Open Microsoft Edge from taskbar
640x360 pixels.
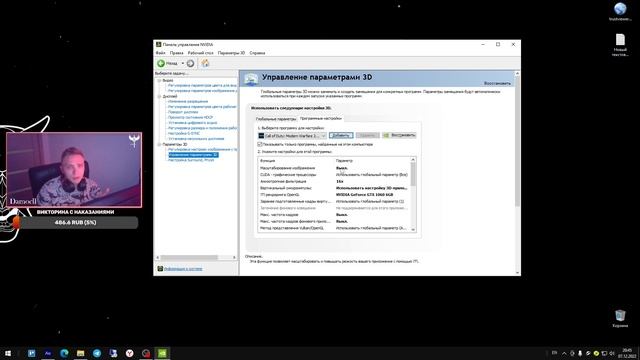point(64,353)
